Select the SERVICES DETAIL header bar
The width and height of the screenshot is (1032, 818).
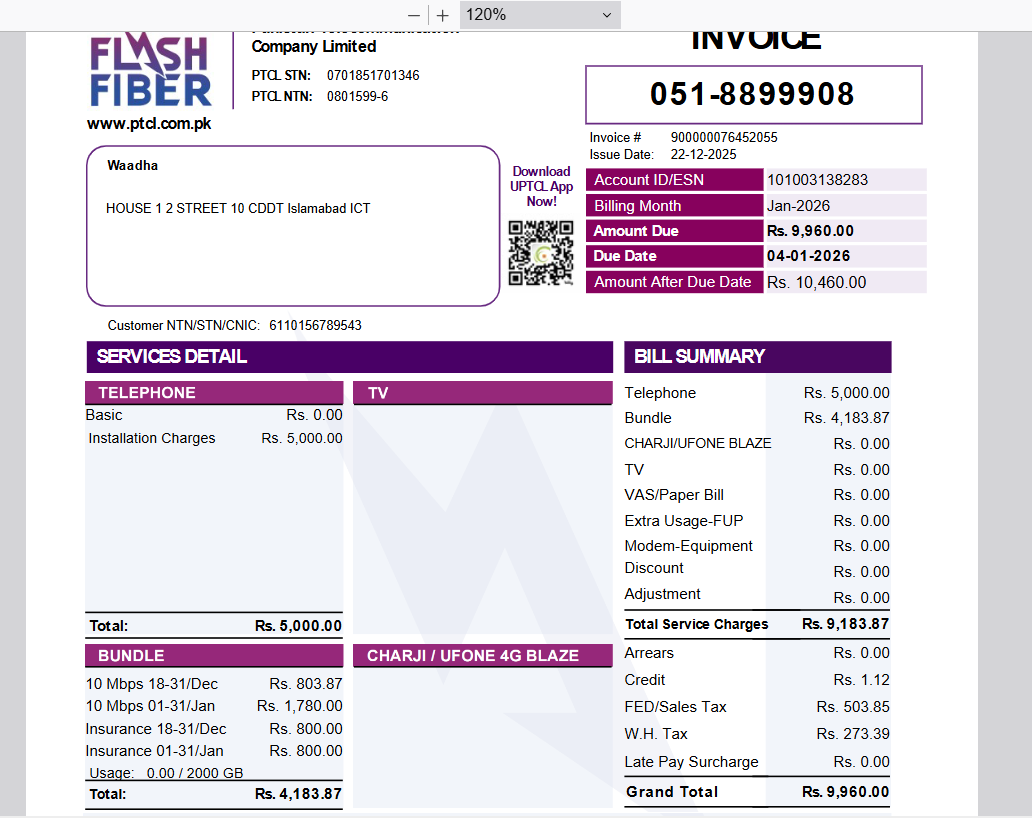(x=349, y=357)
